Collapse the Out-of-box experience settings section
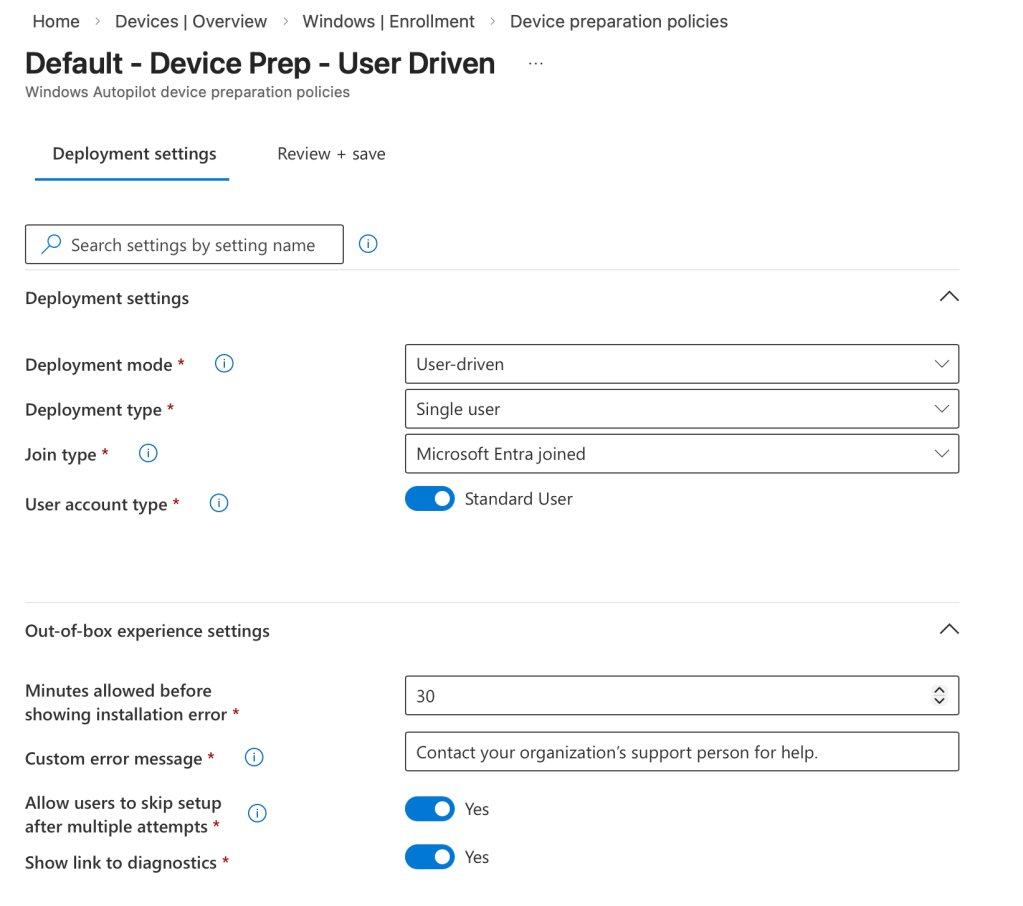1023x906 pixels. 949,630
